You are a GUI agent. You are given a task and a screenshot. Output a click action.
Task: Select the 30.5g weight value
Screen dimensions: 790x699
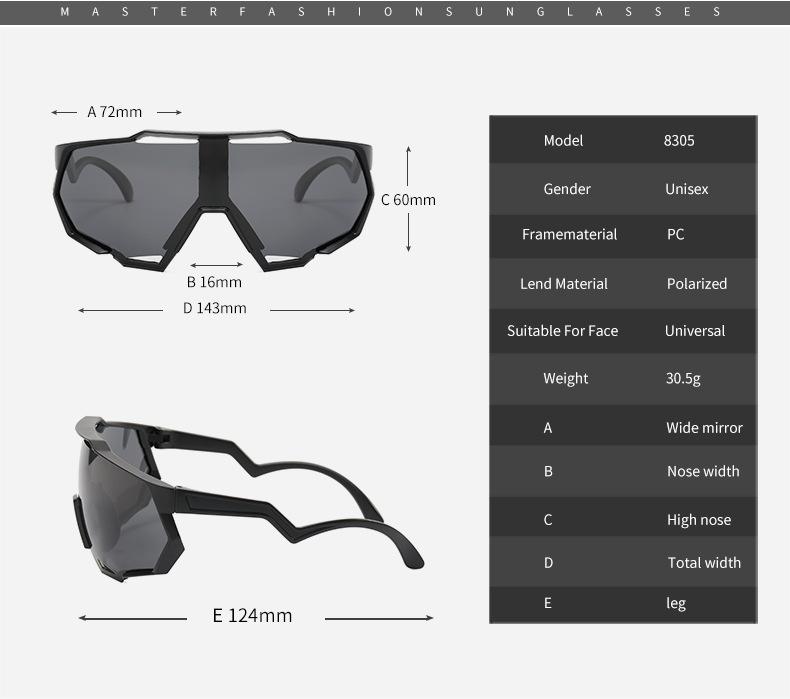[683, 378]
